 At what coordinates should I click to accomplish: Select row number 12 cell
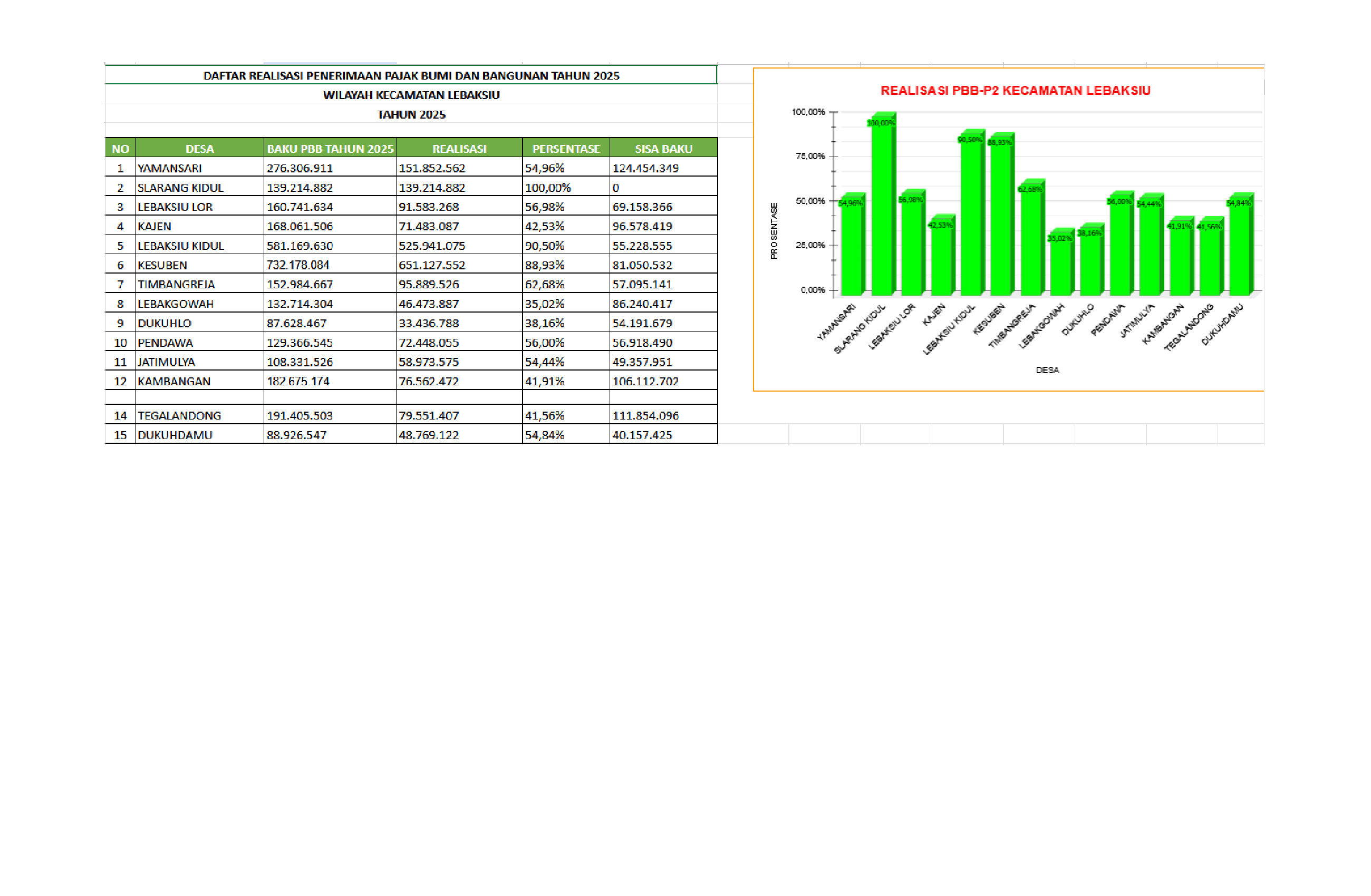[x=120, y=381]
